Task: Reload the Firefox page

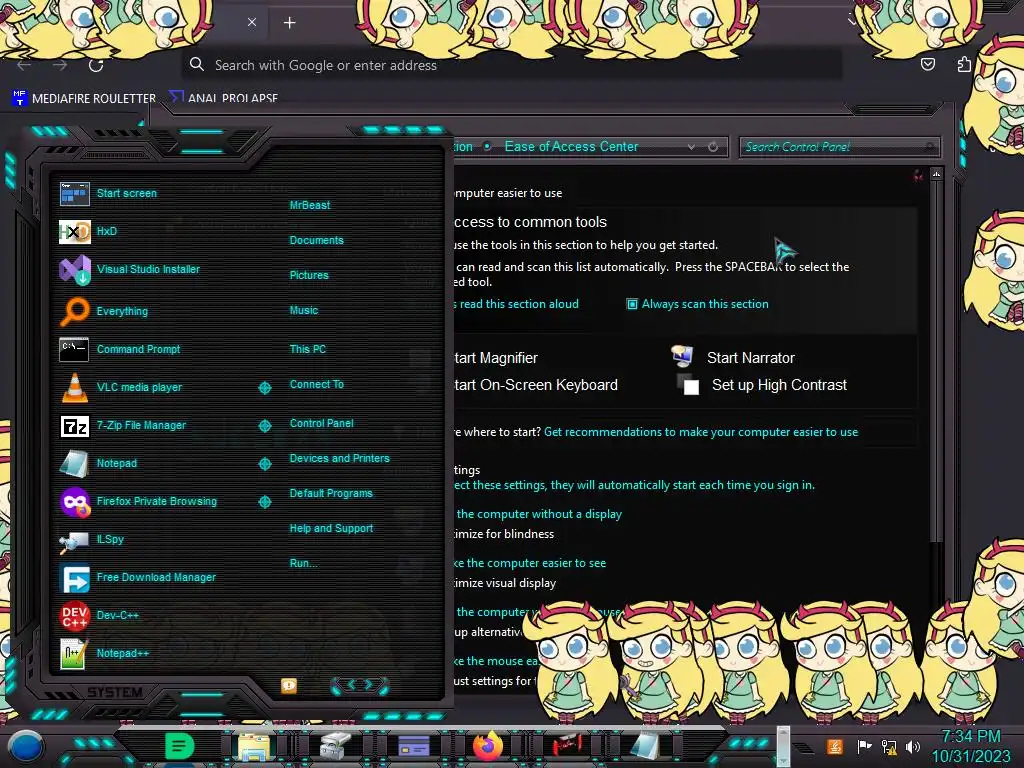Action: pos(96,65)
